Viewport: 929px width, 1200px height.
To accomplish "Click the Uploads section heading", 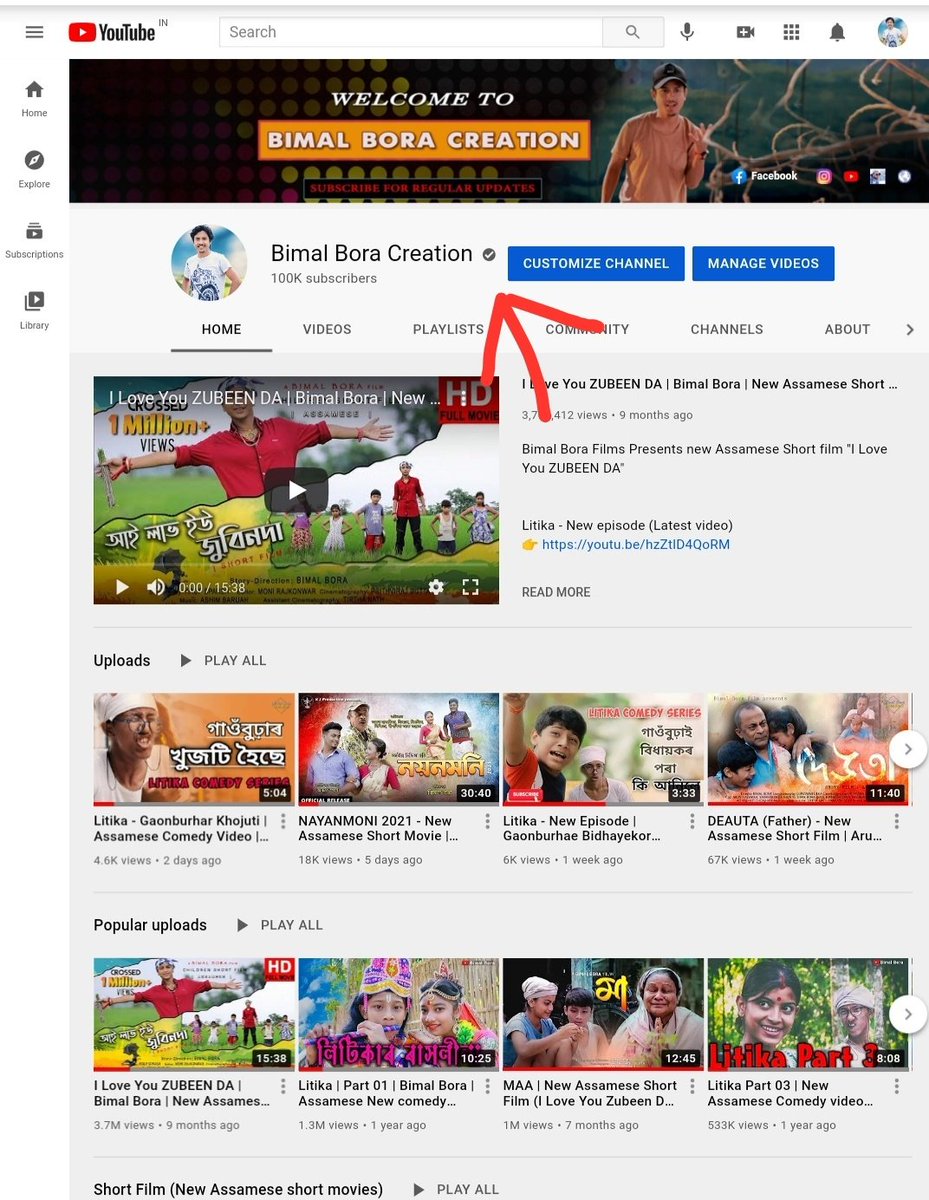I will click(122, 661).
